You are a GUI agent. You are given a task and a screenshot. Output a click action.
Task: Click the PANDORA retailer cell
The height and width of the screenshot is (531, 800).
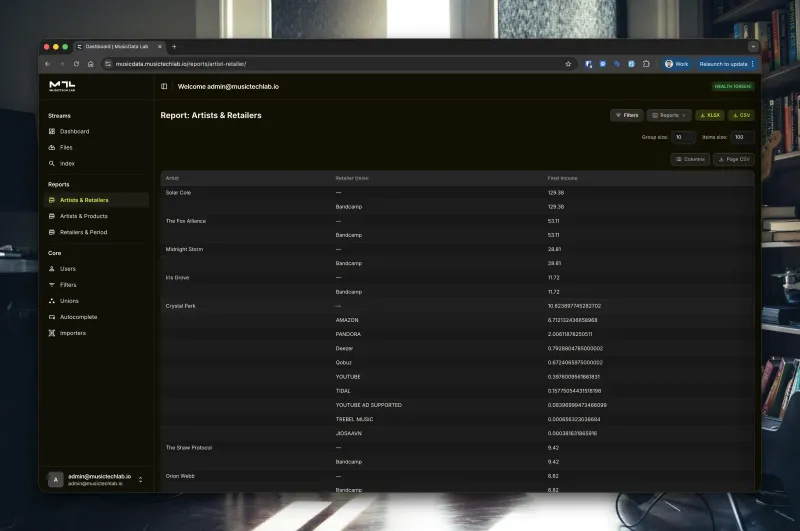click(x=348, y=334)
